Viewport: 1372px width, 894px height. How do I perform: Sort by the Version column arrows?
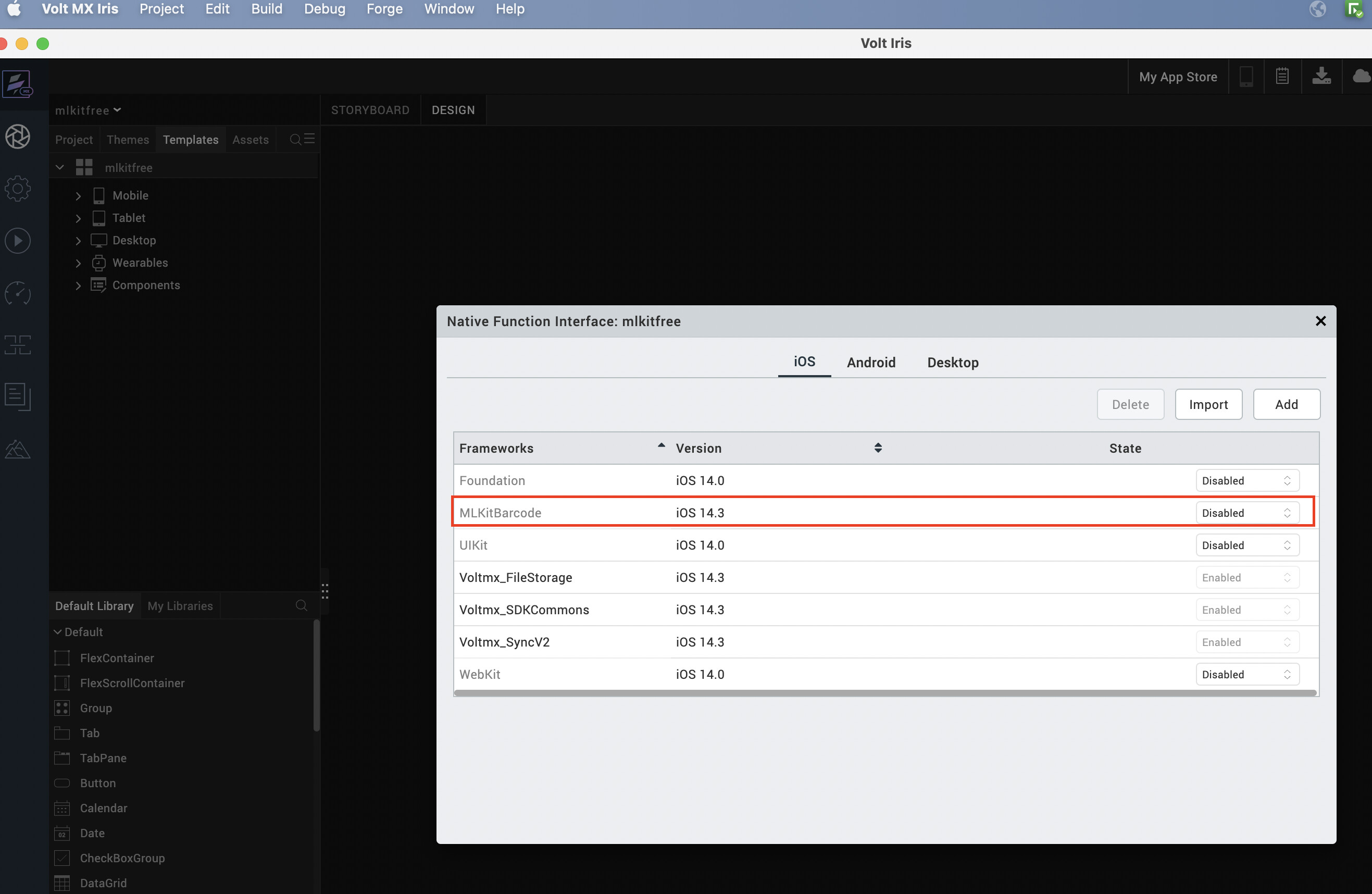tap(877, 448)
